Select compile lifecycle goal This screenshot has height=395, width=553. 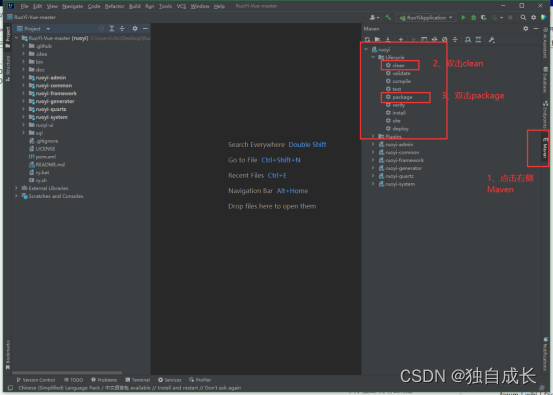coord(398,81)
